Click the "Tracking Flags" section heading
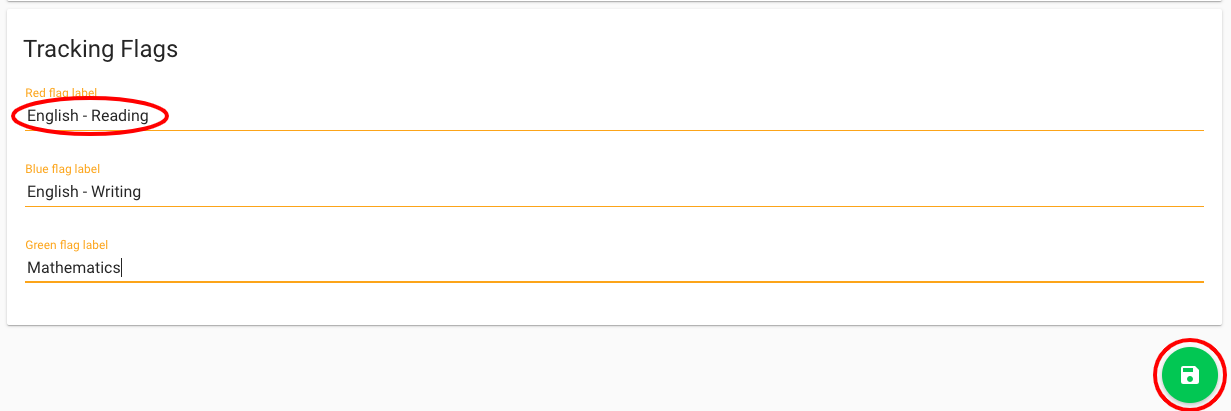The image size is (1231, 411). [x=100, y=49]
